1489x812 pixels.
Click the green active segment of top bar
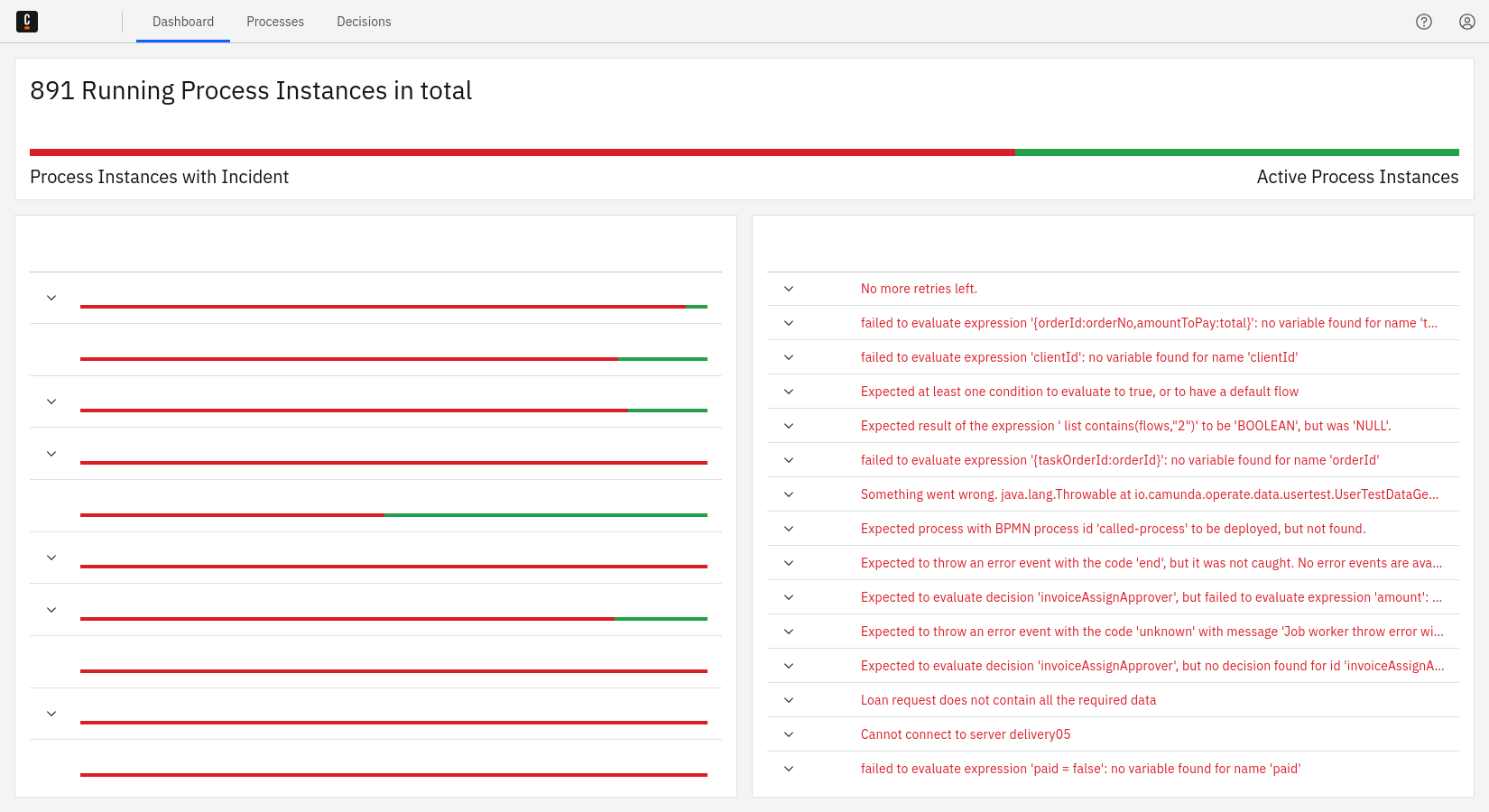pos(1236,152)
